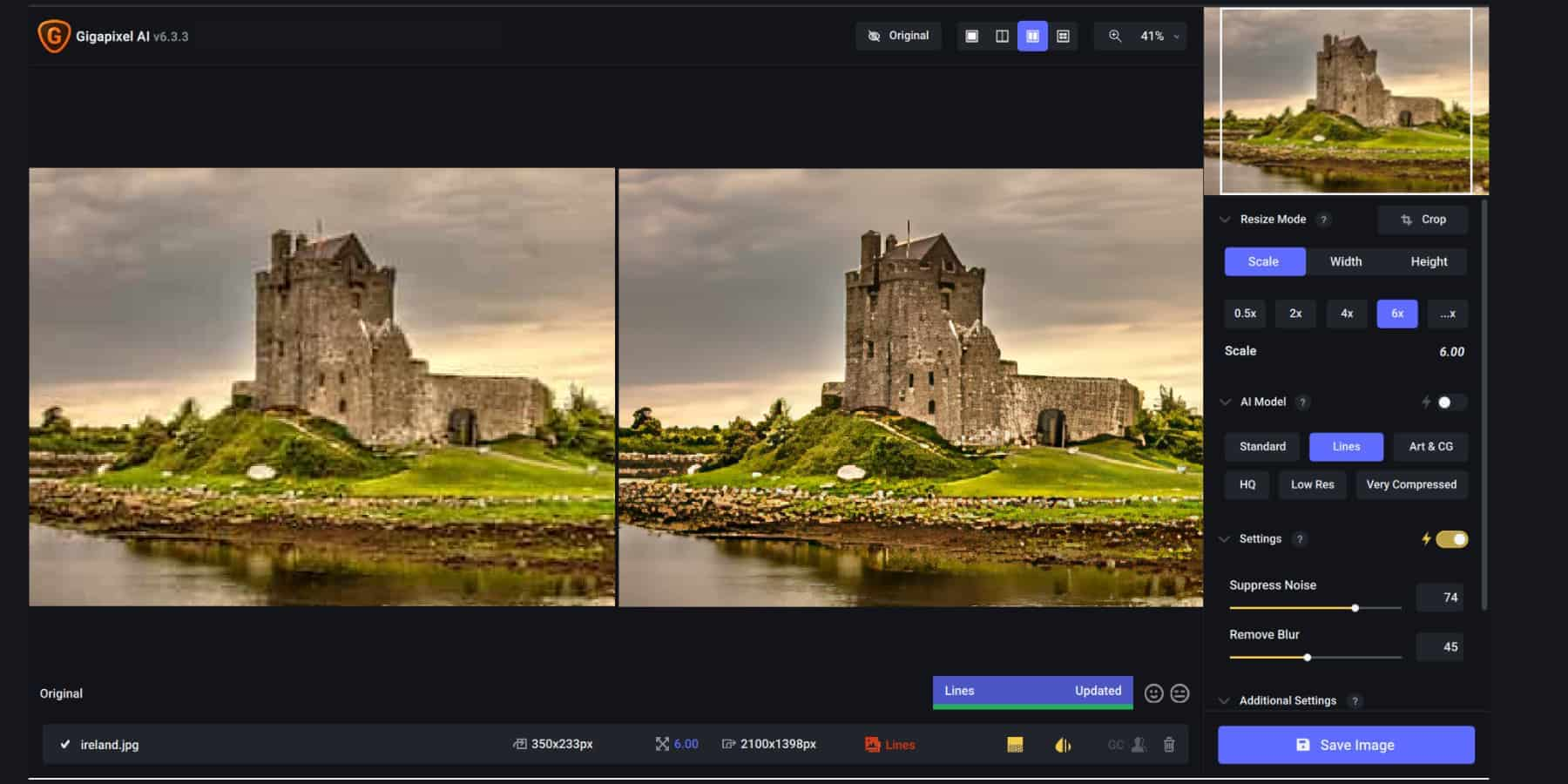Switch to side-by-side view icon
1568x784 pixels.
pyautogui.click(x=1032, y=36)
